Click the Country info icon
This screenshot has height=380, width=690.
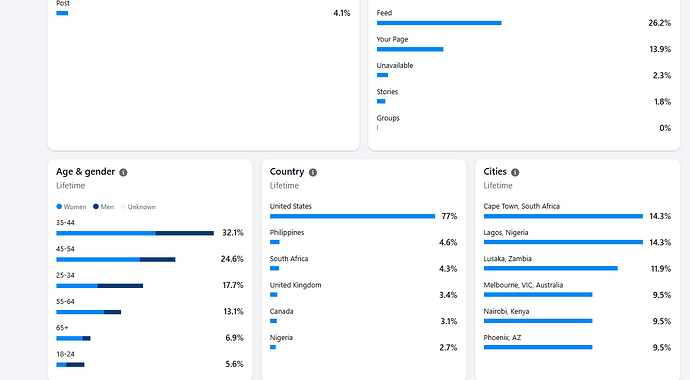313,172
